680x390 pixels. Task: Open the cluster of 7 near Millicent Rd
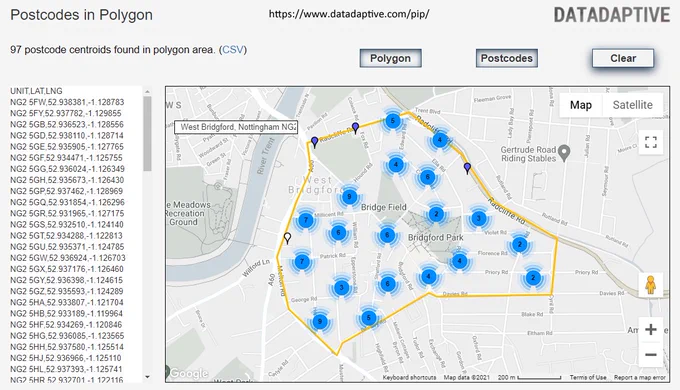click(x=306, y=220)
